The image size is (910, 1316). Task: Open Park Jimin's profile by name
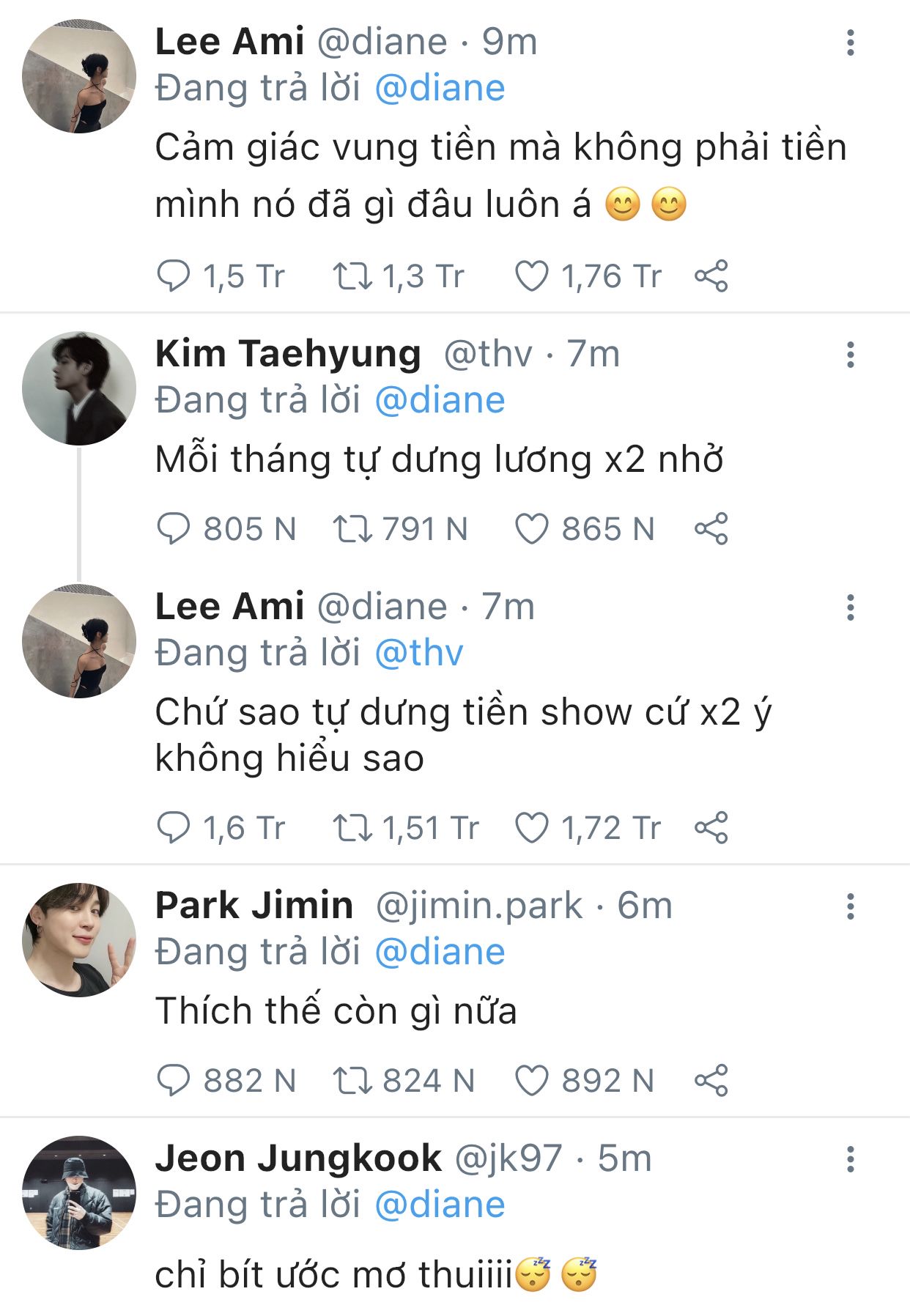click(x=254, y=906)
